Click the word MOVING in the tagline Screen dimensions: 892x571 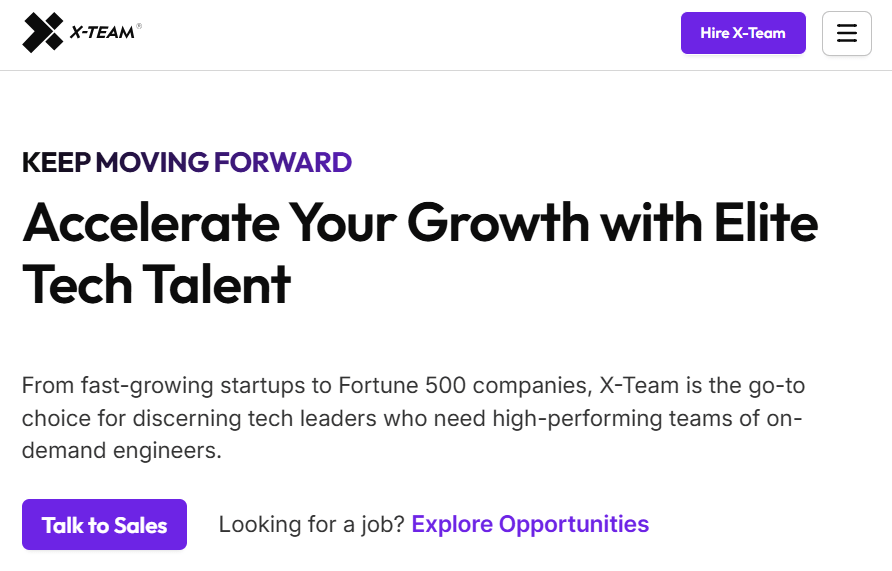tap(152, 162)
